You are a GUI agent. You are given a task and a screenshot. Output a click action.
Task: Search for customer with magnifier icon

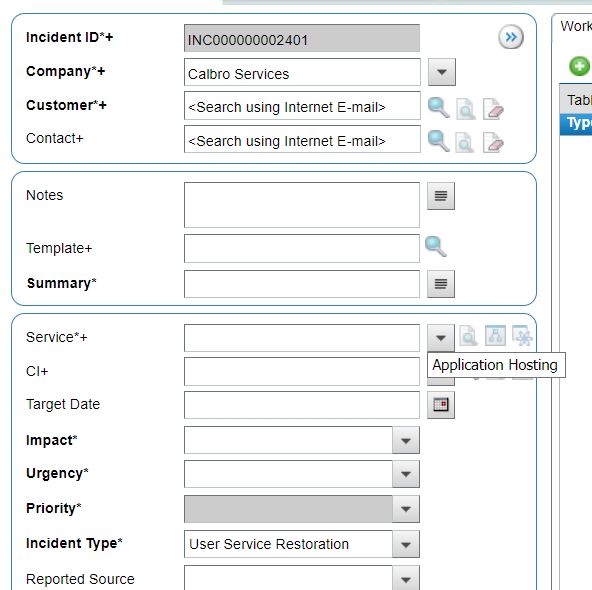pos(438,108)
